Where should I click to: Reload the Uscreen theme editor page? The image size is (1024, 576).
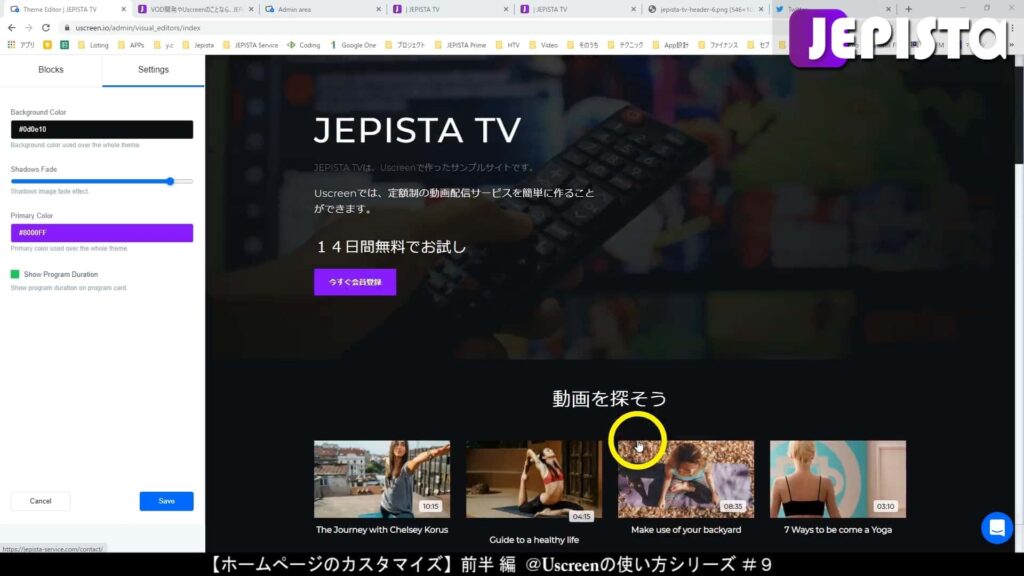pos(46,28)
